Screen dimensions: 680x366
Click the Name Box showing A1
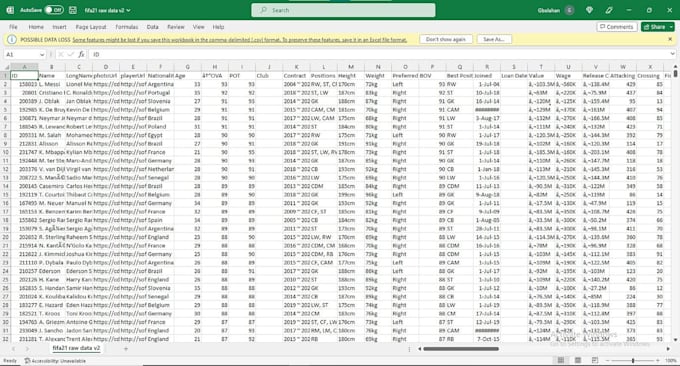21,54
